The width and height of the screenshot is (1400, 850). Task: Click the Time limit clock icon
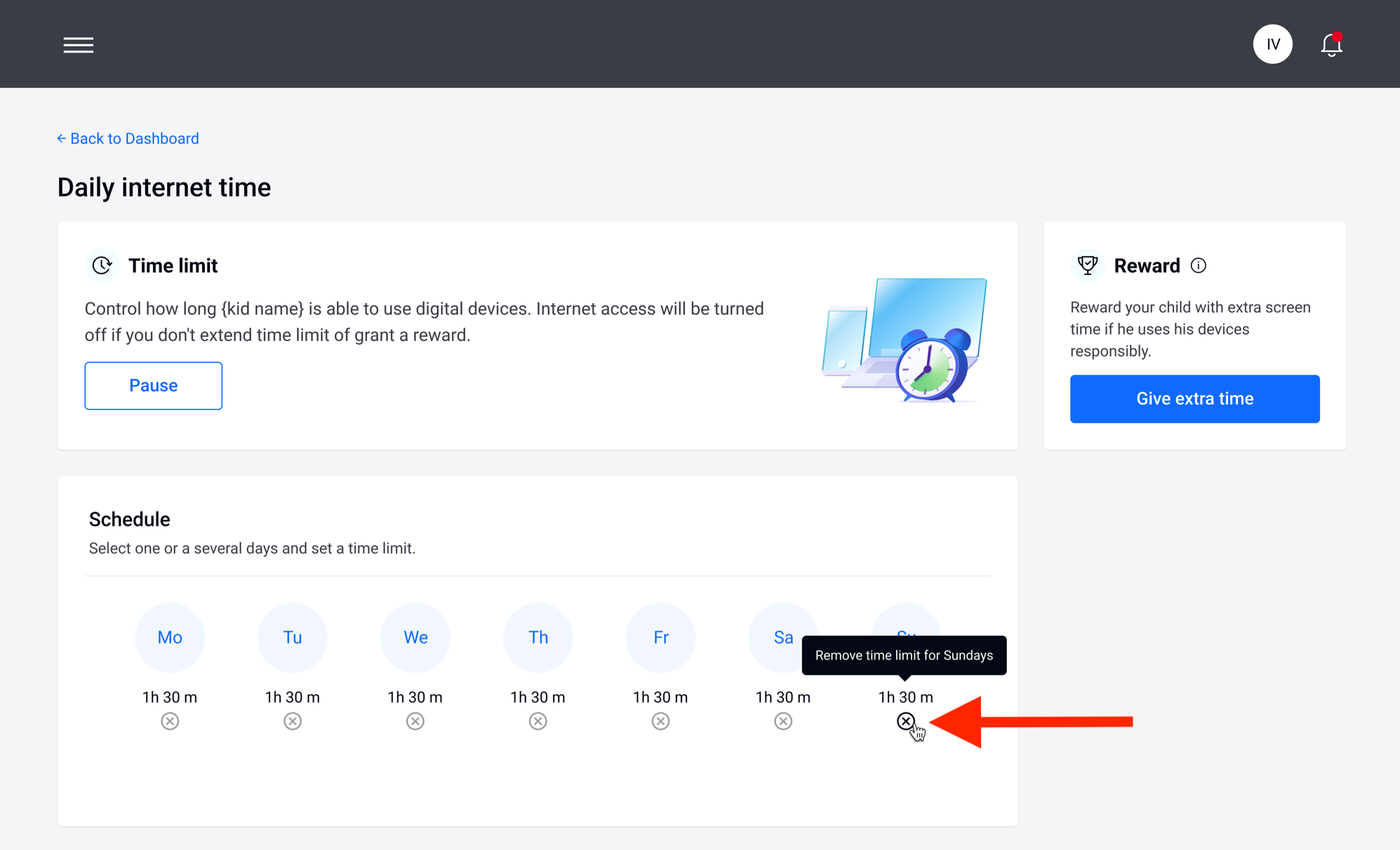[x=102, y=265]
